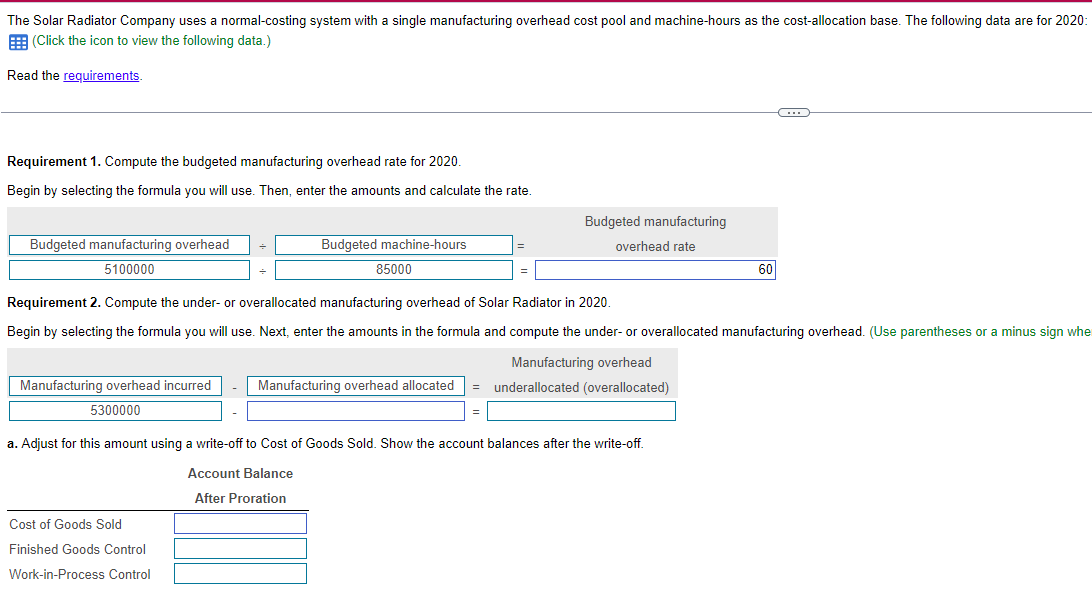Click the empty allocated overhead amount field
1092x594 pixels.
356,410
